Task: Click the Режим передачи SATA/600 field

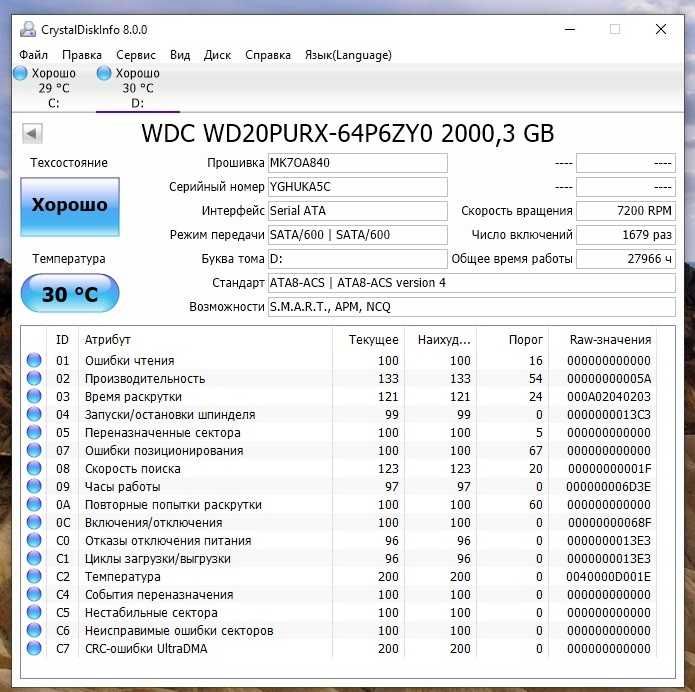Action: pyautogui.click(x=358, y=235)
